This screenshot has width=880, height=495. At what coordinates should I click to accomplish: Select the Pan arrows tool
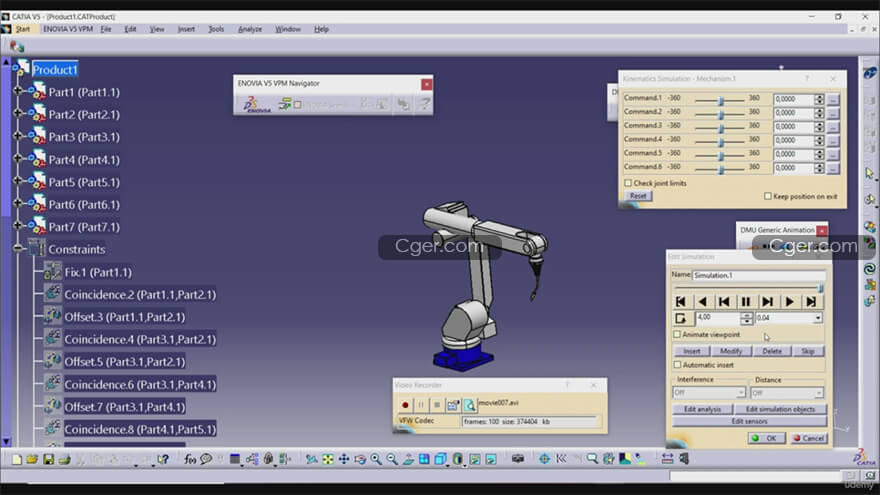[343, 459]
